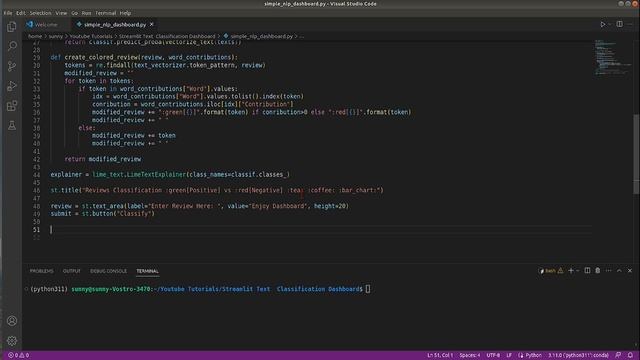Click the 'Youtube Tutorials' breadcrumb segment
The image size is (640, 360).
point(91,36)
